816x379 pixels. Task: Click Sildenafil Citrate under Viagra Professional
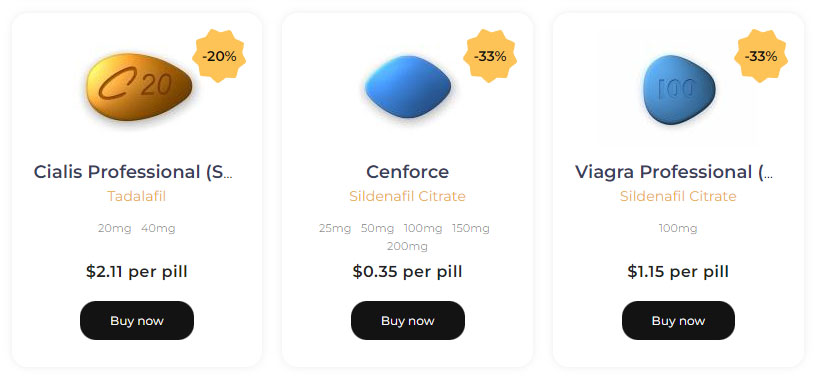678,196
